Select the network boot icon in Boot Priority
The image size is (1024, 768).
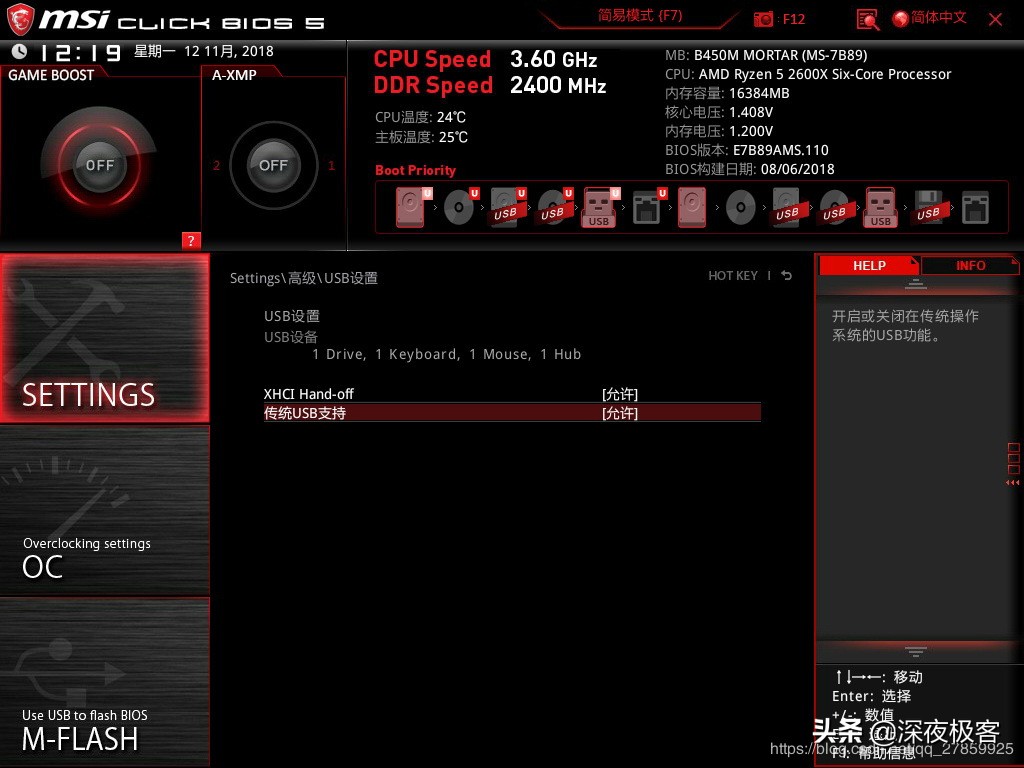tap(645, 207)
